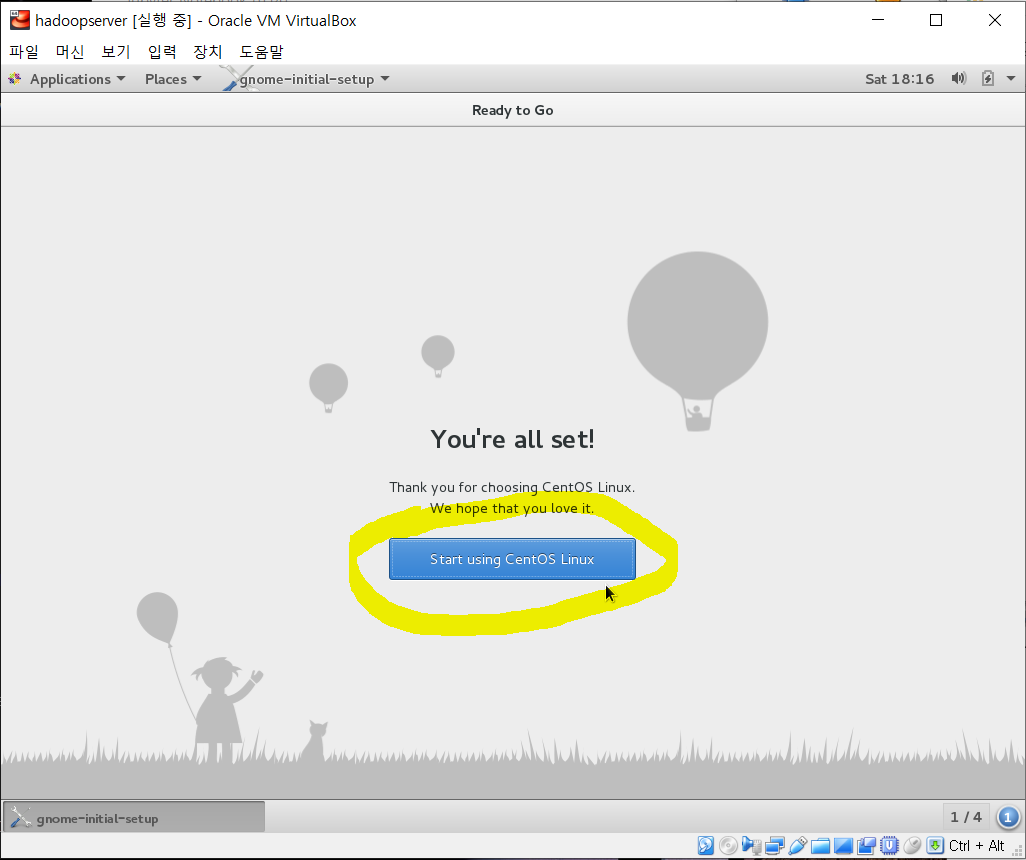1026x860 pixels.
Task: Close the VirtualBox hadoopserver window
Action: point(995,20)
